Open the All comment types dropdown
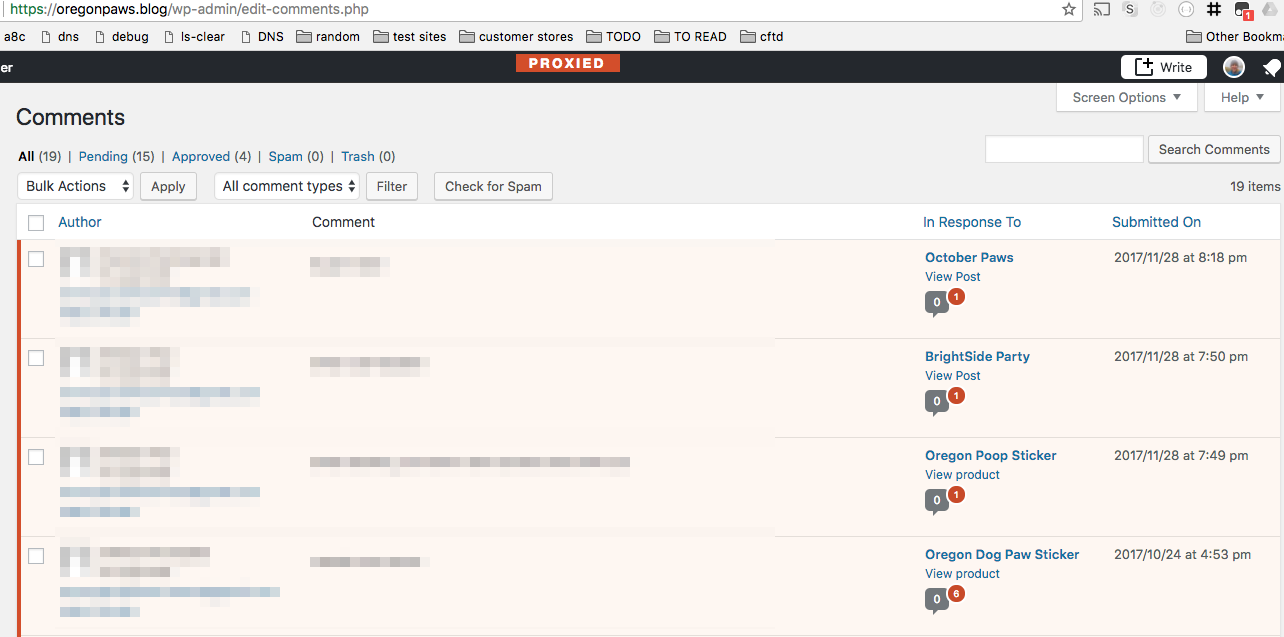This screenshot has height=637, width=1284. pos(286,186)
